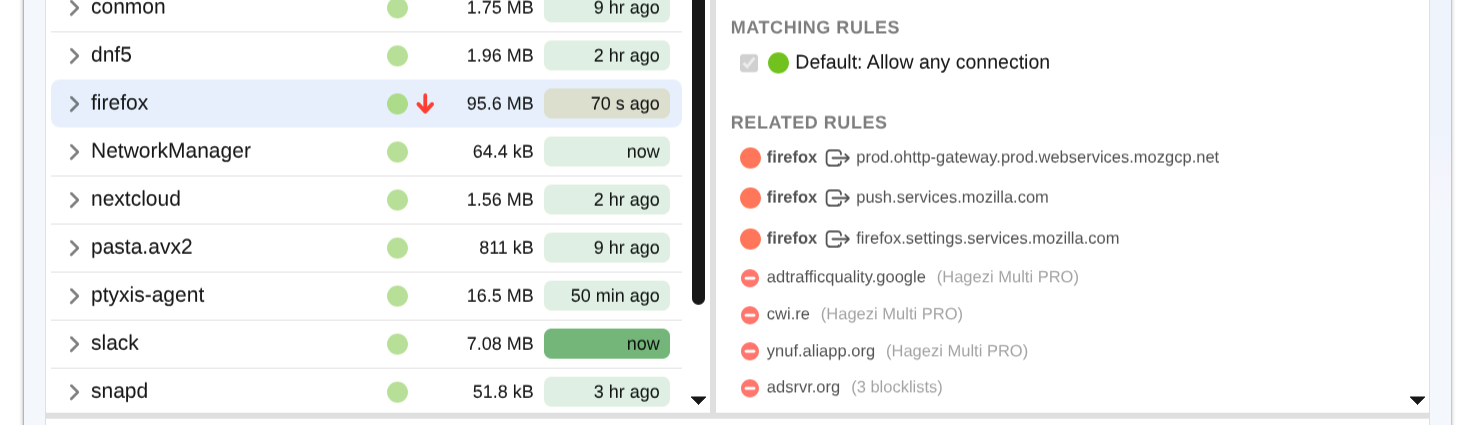Click the 64.4 kB traffic value
This screenshot has width=1475, height=425.
503,152
